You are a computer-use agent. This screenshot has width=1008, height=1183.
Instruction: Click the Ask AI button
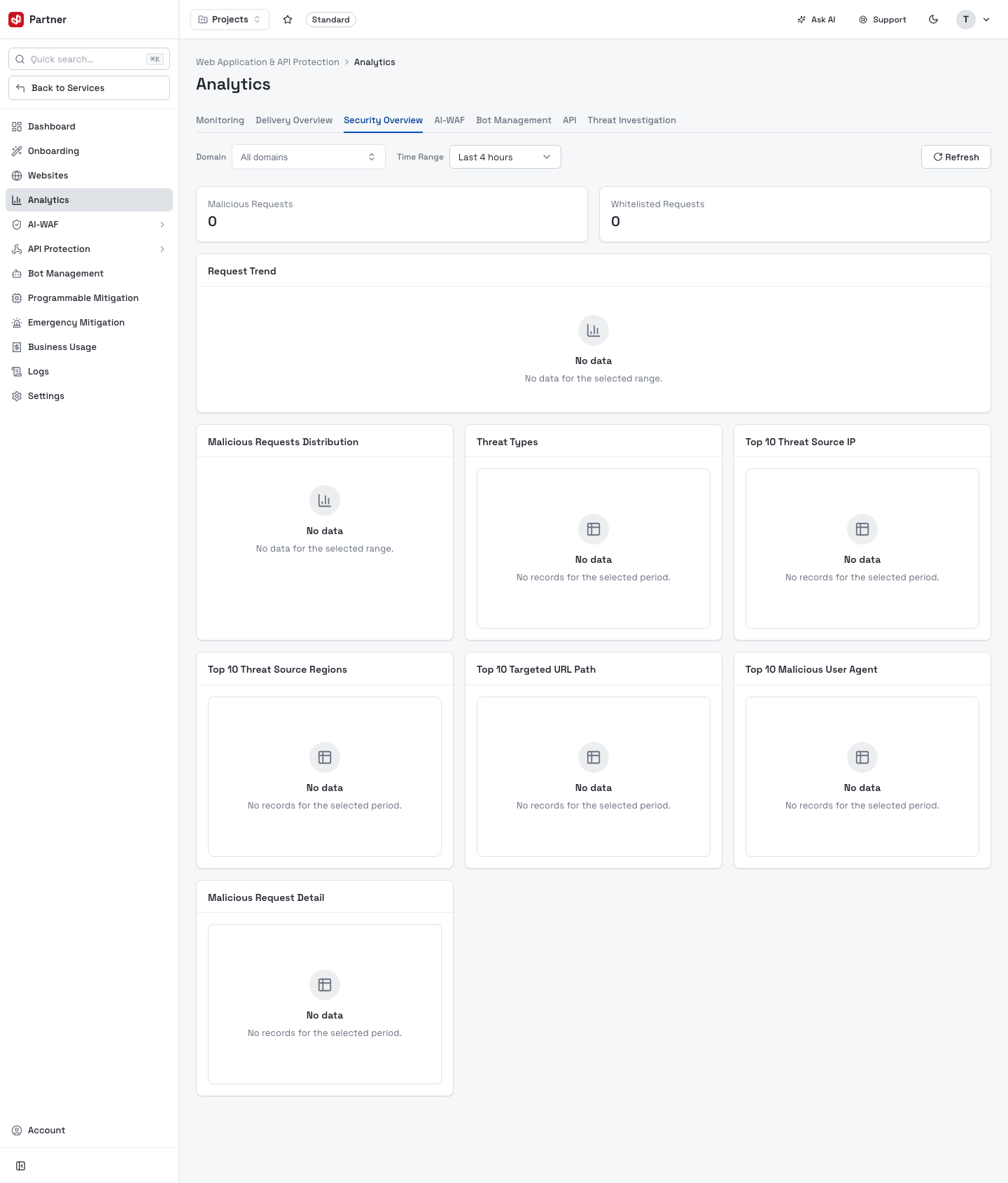tap(816, 20)
